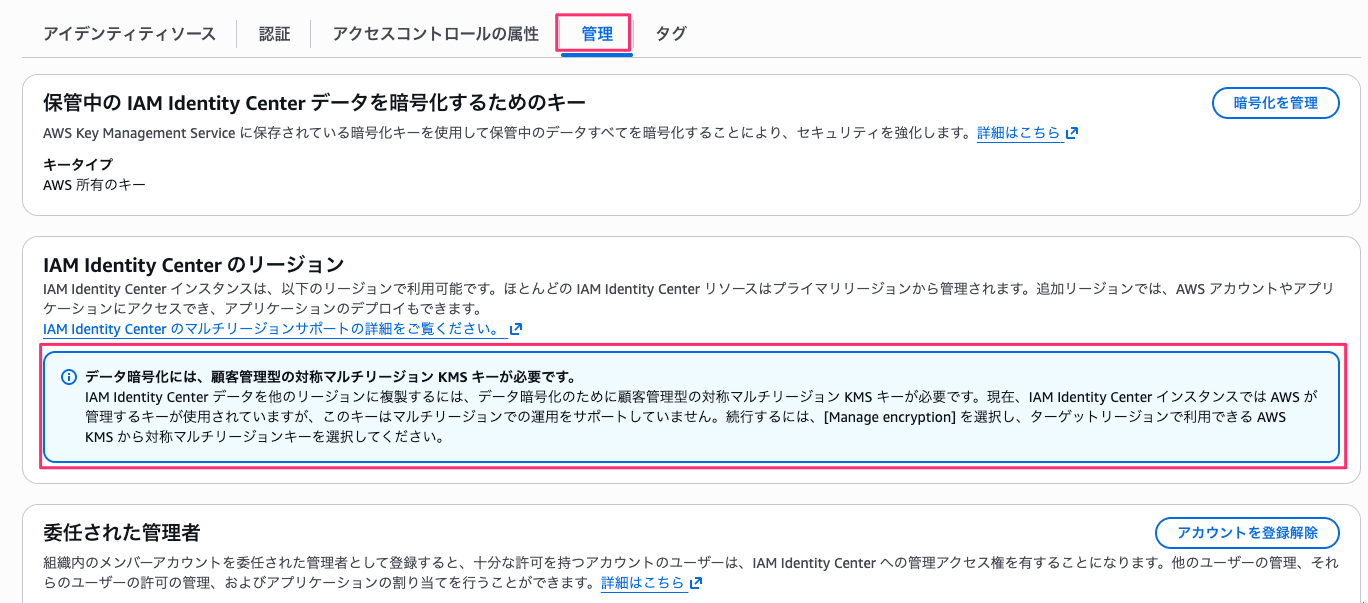This screenshot has width=1368, height=603.
Task: Switch to the 認証 tab
Action: (274, 34)
